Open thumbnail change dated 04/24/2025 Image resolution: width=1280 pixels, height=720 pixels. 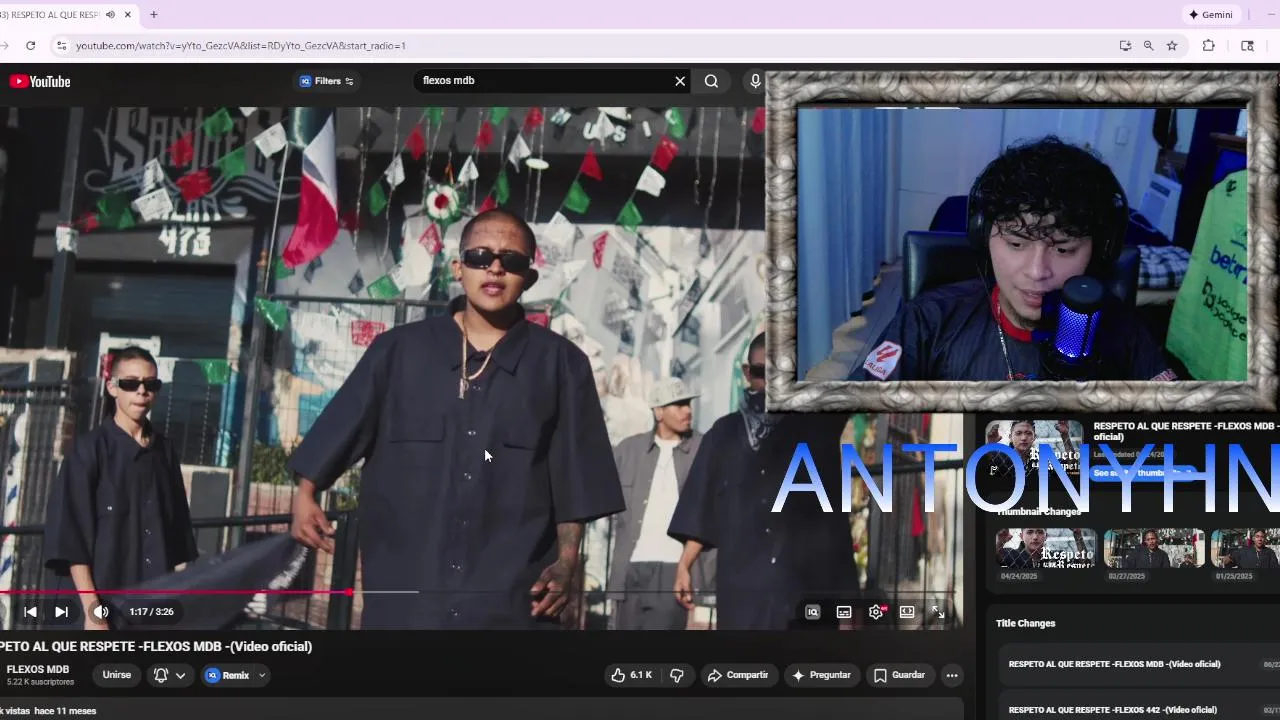coord(1046,548)
